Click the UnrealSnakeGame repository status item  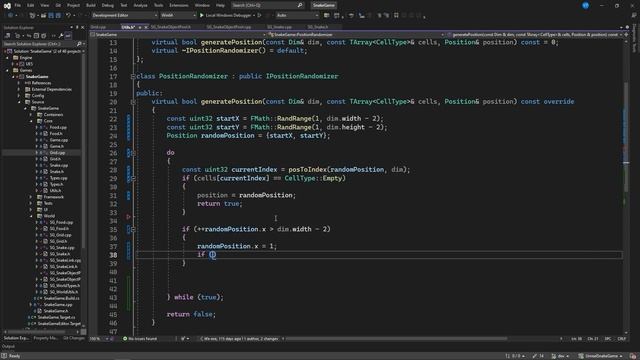tap(600, 356)
